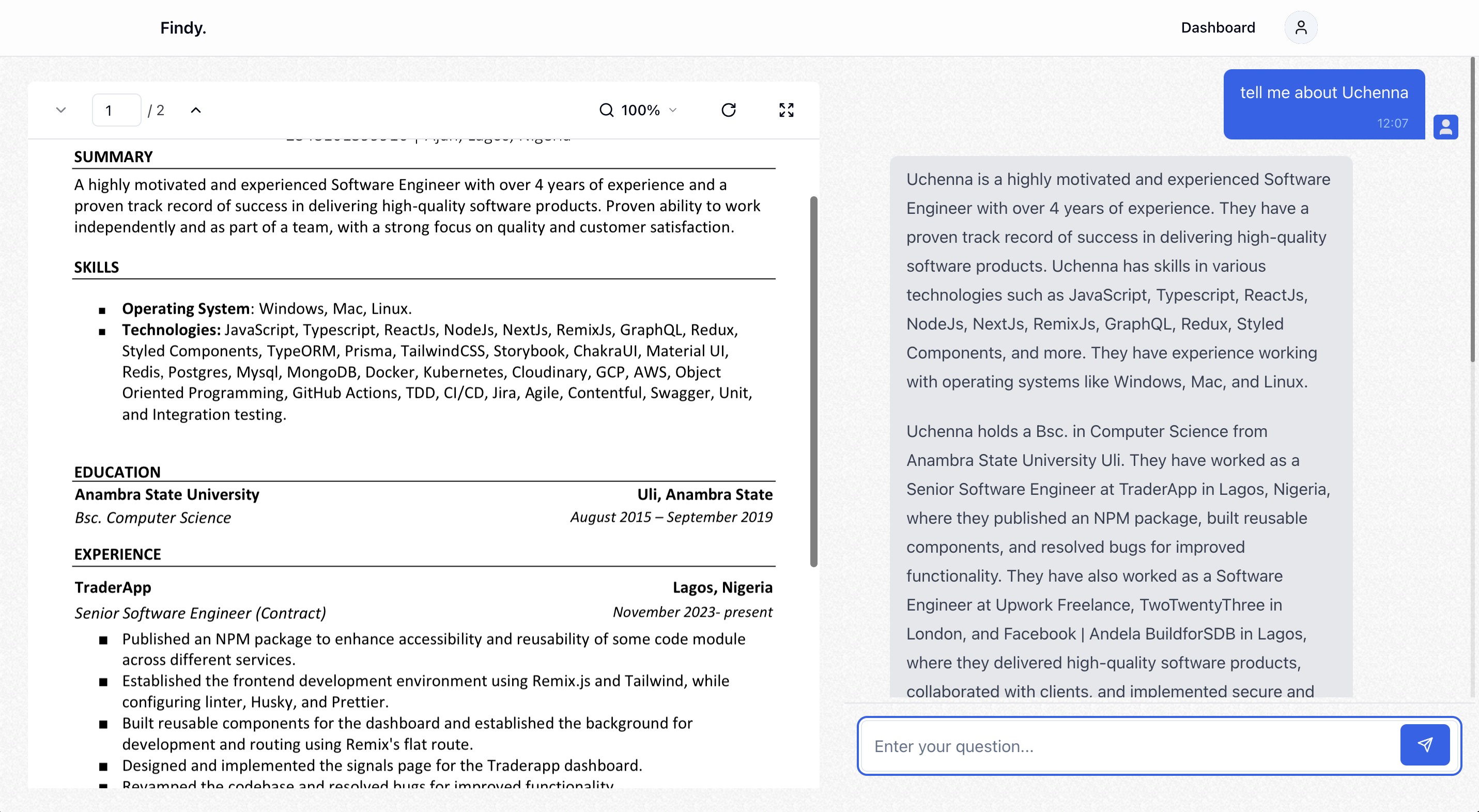
Task: Click the Findy. logo
Action: pos(183,27)
